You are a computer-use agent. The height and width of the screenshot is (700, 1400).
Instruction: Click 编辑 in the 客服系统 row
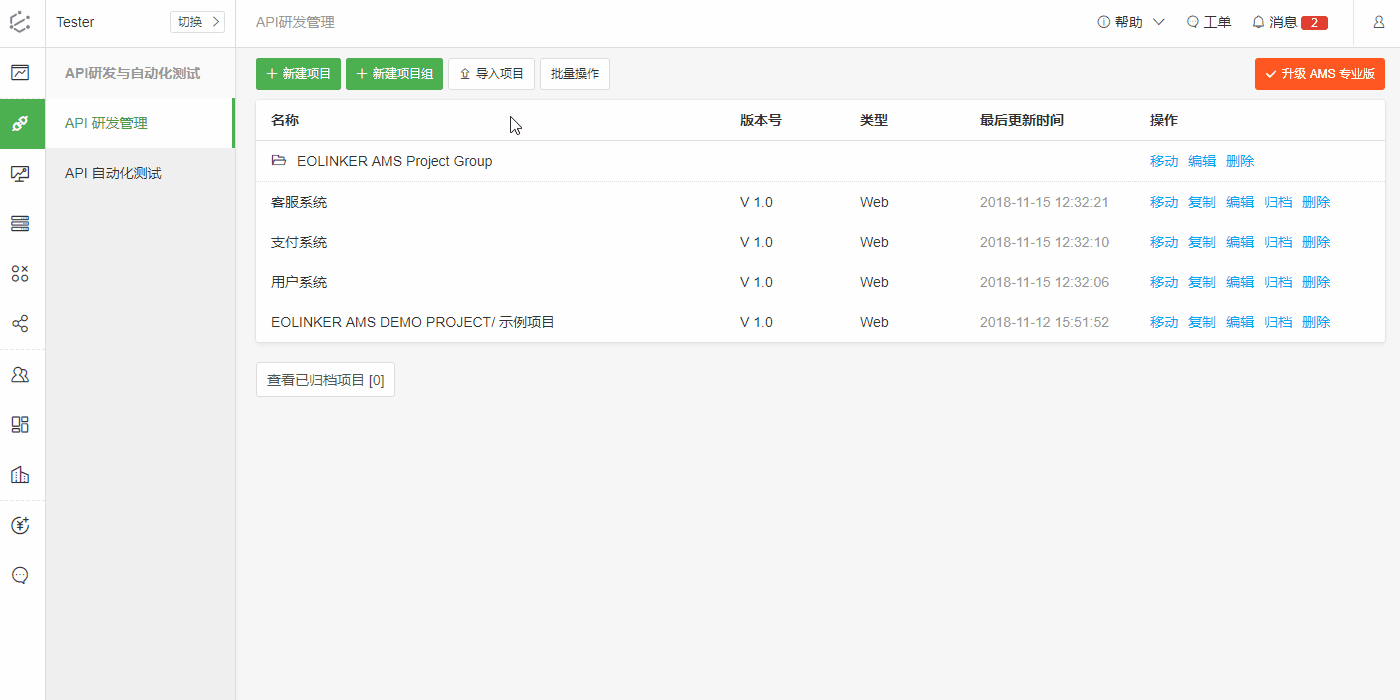1240,202
